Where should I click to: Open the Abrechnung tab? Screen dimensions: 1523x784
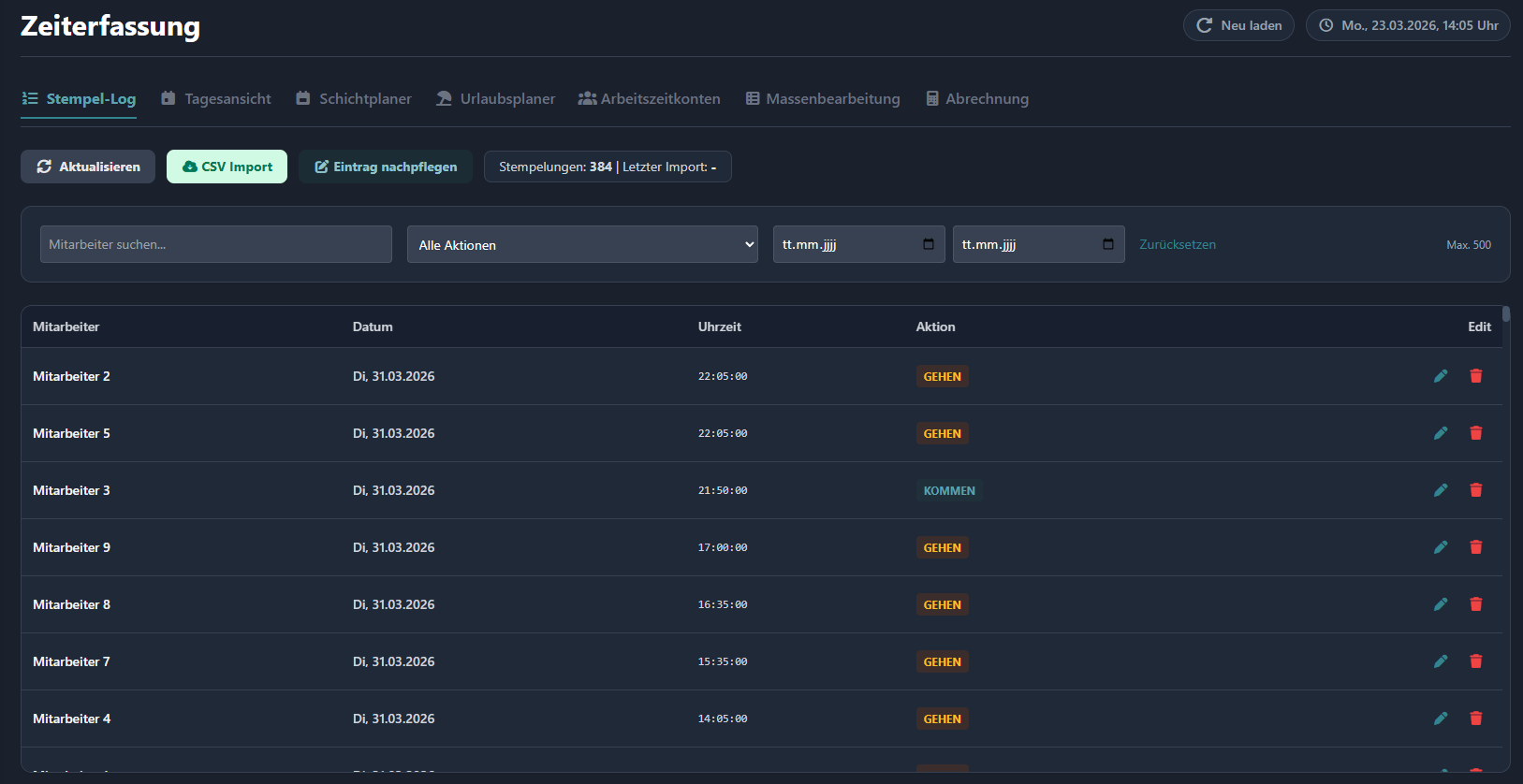click(x=977, y=98)
